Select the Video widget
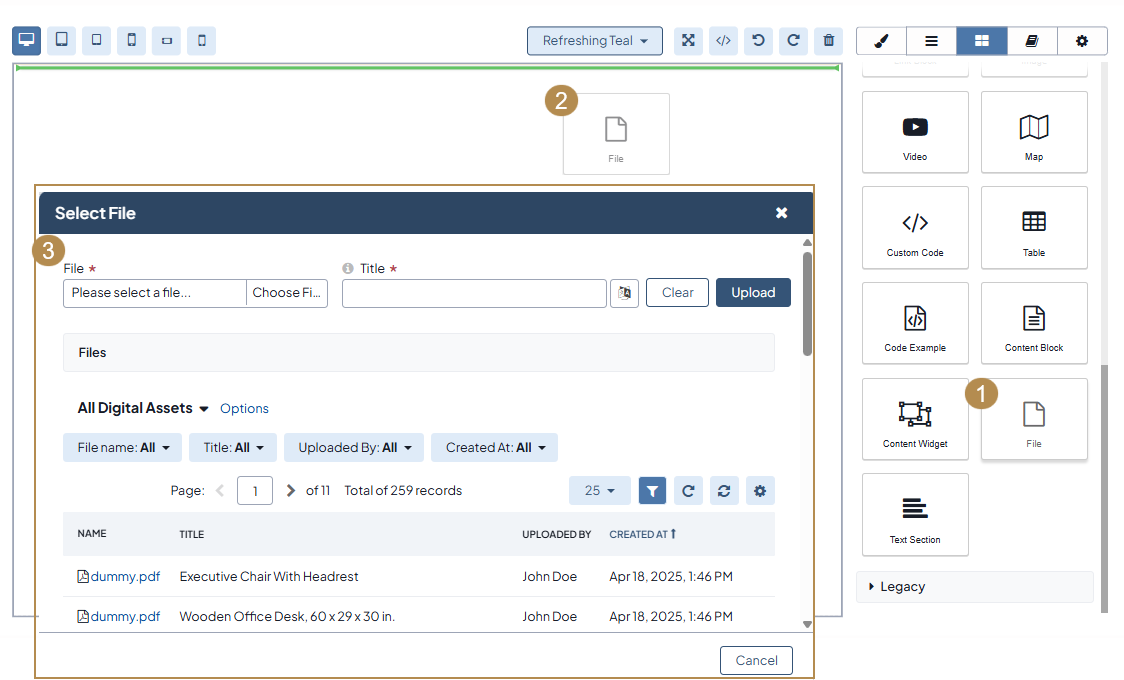Image resolution: width=1124 pixels, height=680 pixels. [915, 132]
